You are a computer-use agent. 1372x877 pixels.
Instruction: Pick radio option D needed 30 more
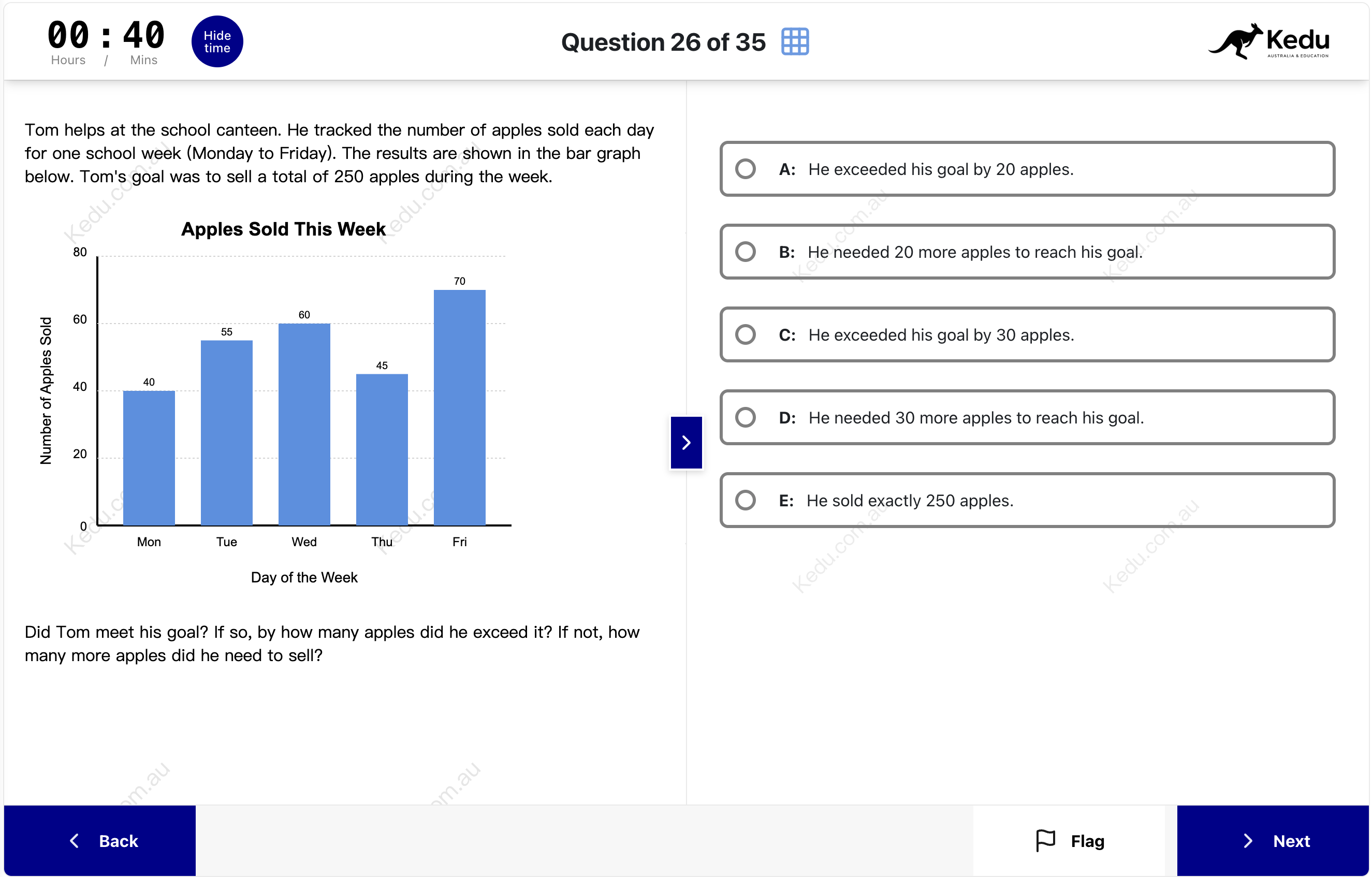click(x=745, y=417)
